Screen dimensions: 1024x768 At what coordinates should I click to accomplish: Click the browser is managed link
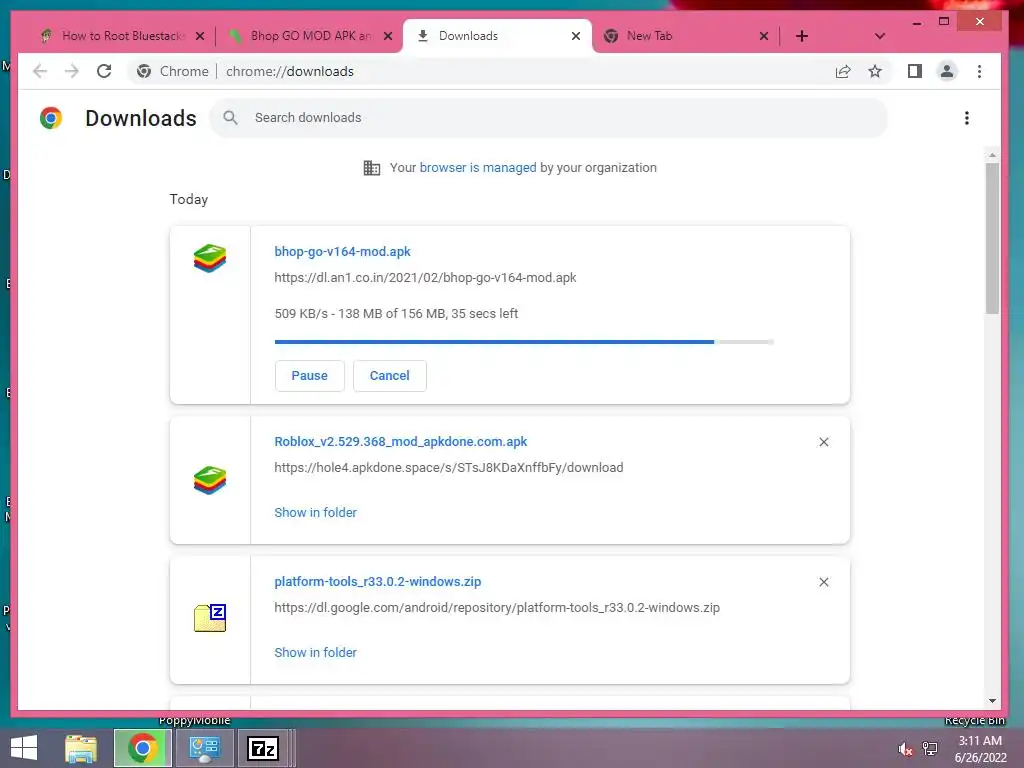477,167
